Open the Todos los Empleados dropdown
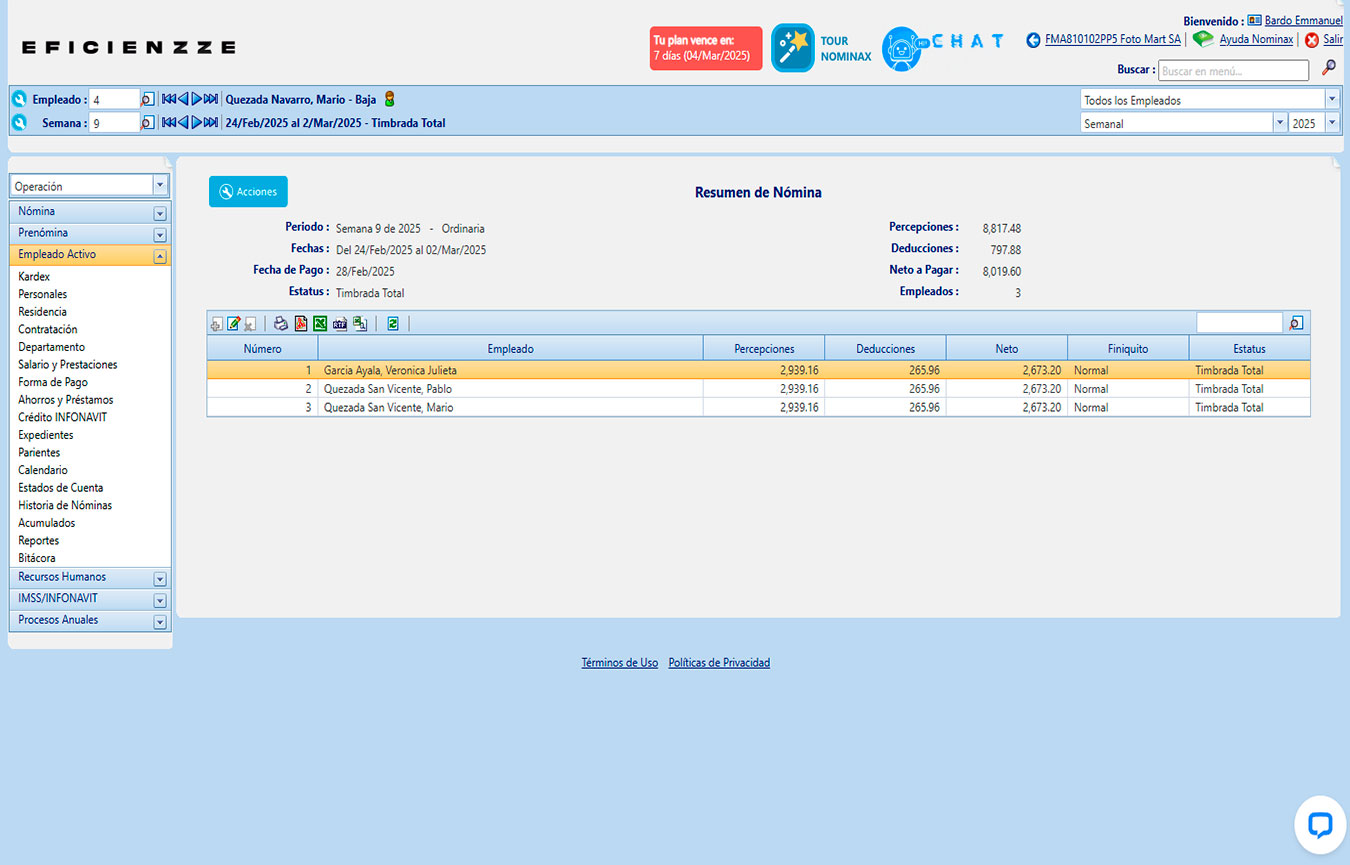This screenshot has height=865, width=1350. pos(1331,100)
